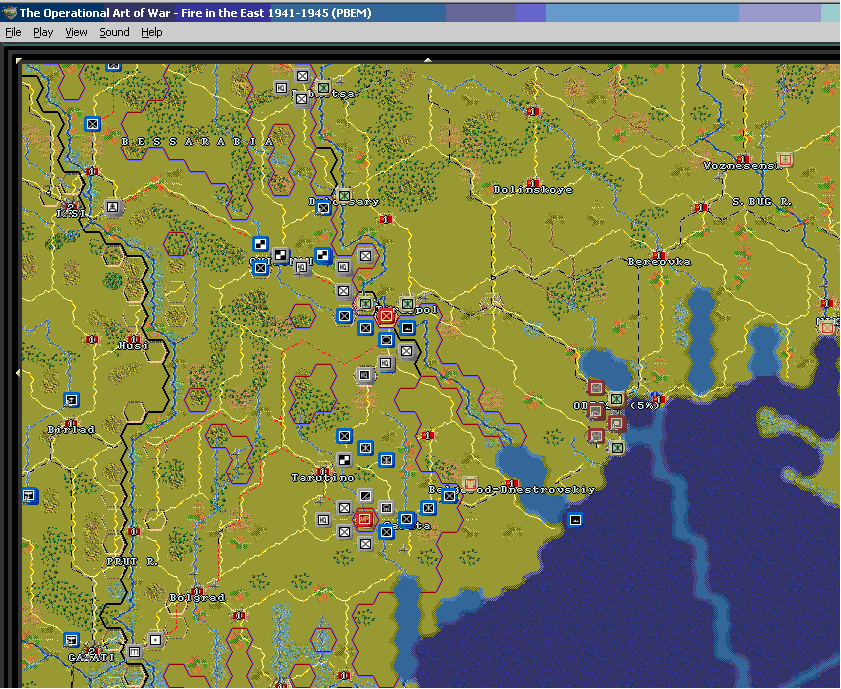841x689 pixels.
Task: Select the red MP unit near Sarata
Action: click(x=365, y=519)
